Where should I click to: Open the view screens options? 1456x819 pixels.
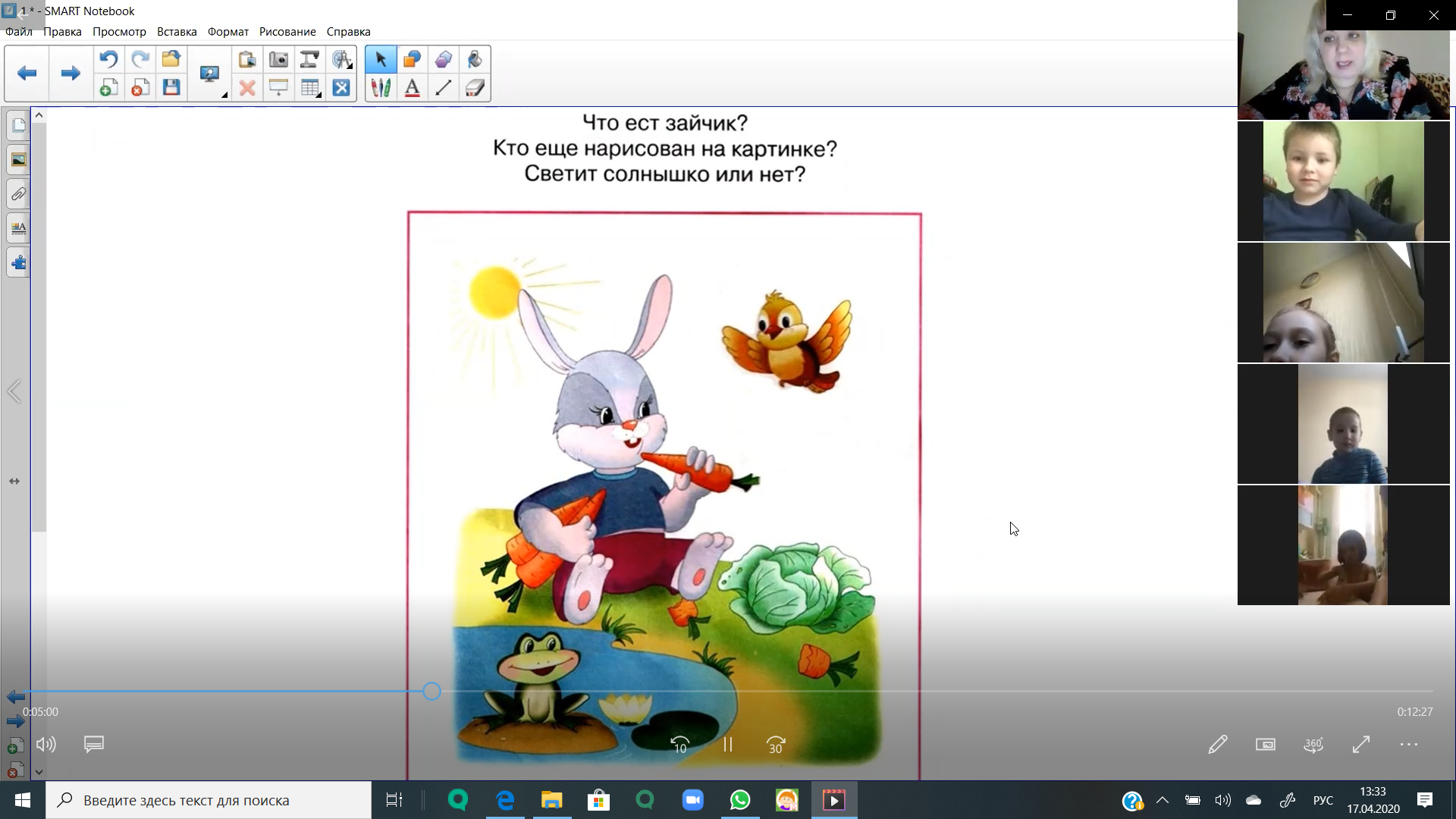point(210,74)
